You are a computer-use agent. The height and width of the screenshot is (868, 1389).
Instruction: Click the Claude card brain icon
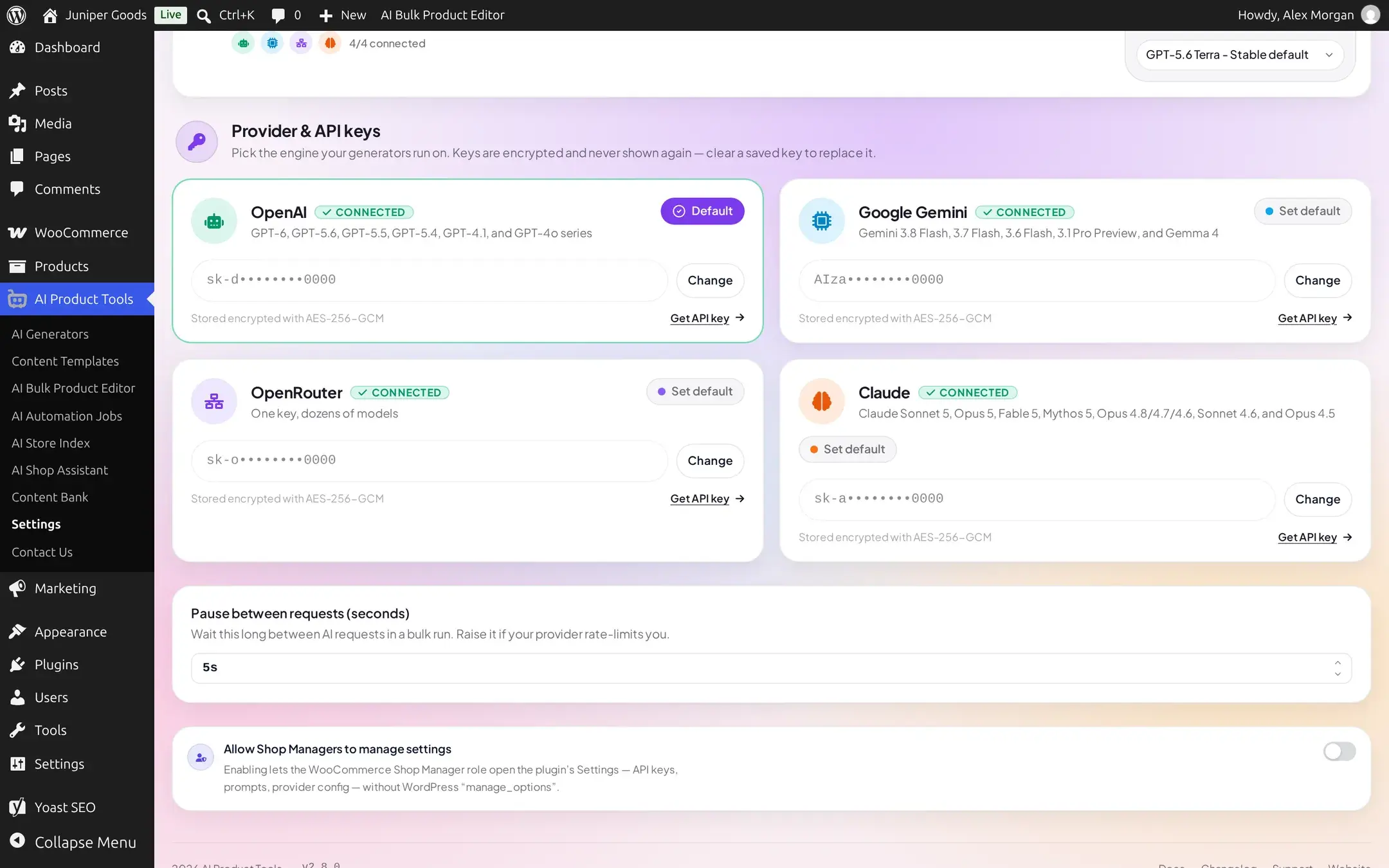click(822, 401)
